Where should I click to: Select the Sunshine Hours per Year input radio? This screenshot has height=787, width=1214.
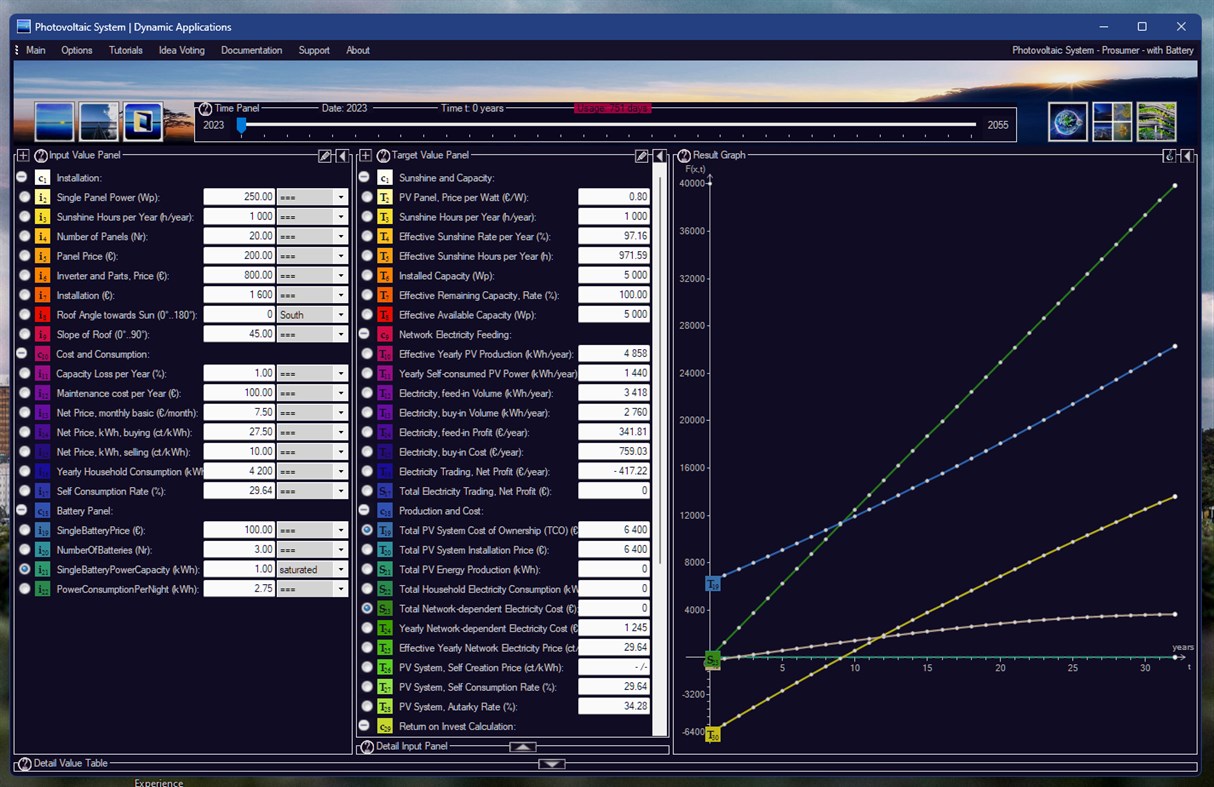(x=24, y=217)
